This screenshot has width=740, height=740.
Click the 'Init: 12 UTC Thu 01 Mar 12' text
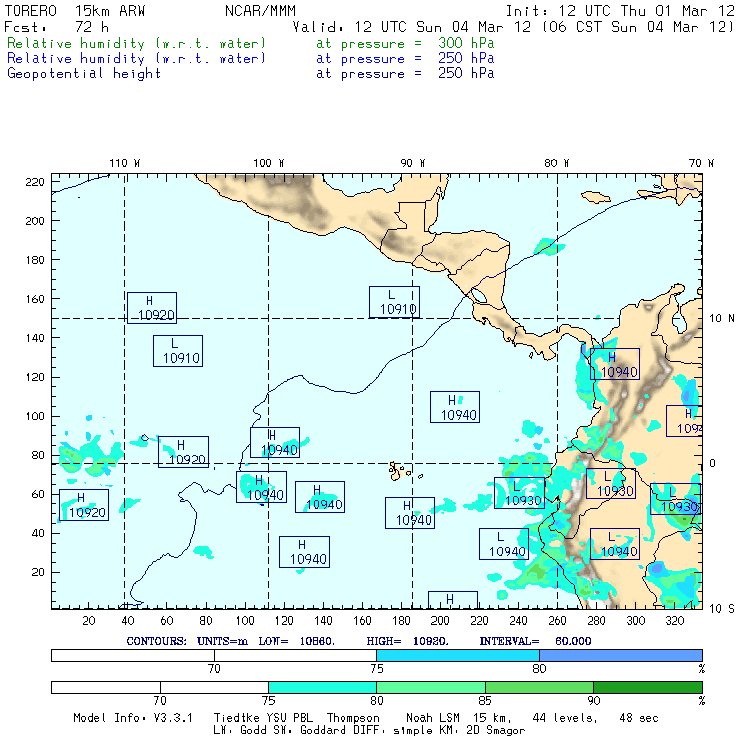tap(620, 11)
